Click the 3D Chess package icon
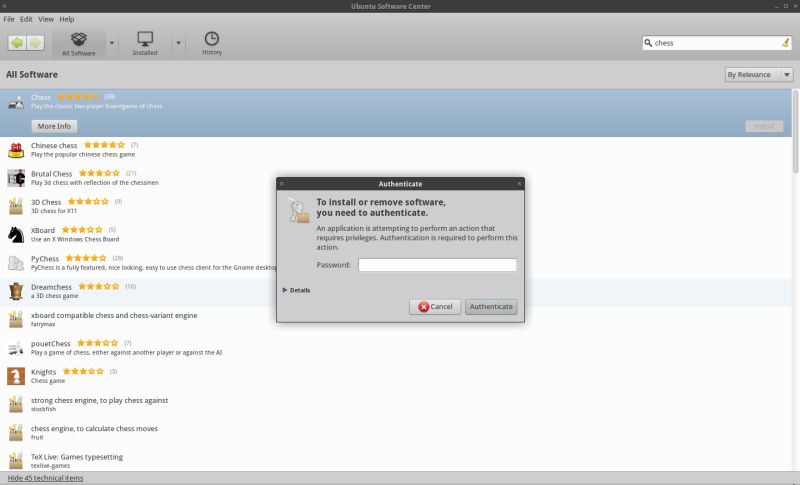Screen dimensions: 800x485 tap(16, 206)
